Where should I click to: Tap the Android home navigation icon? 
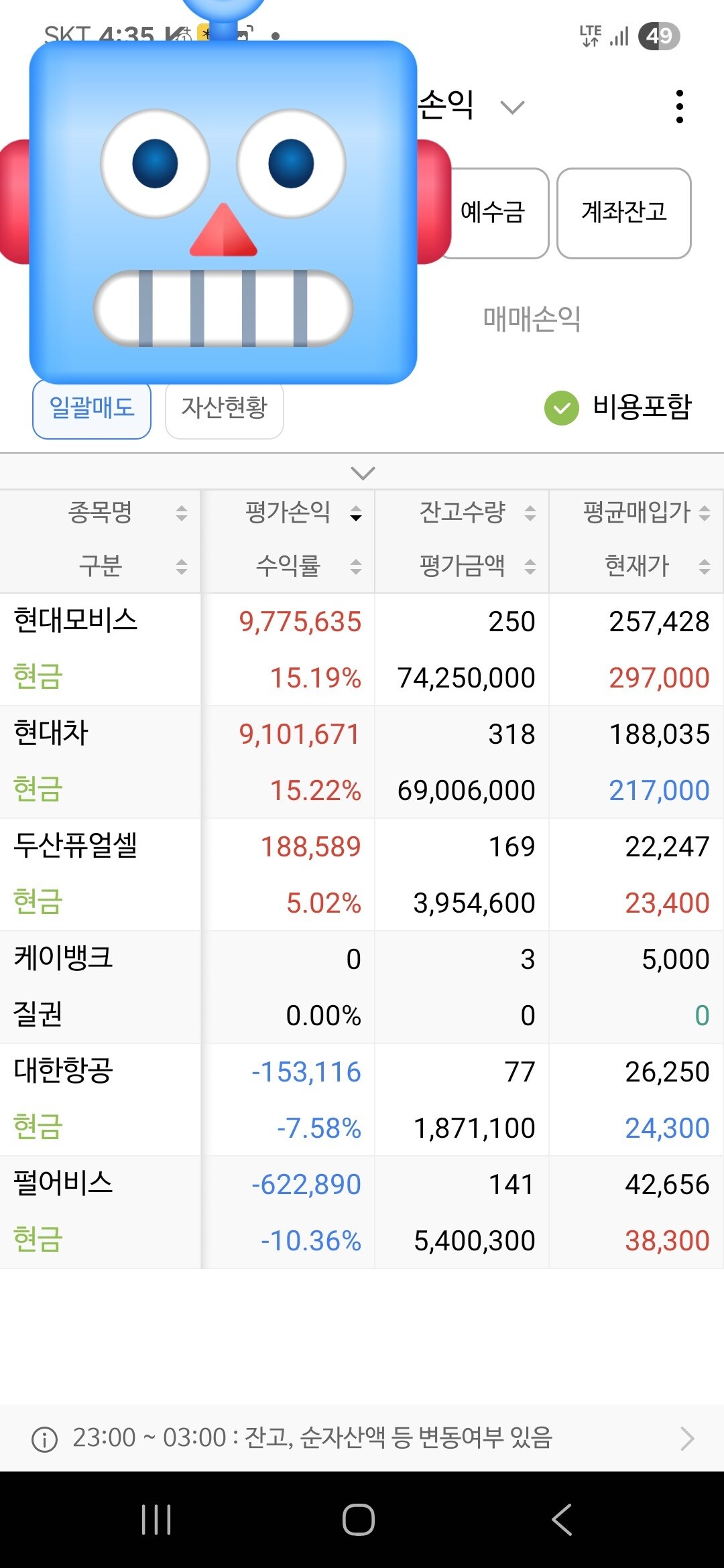click(359, 1519)
